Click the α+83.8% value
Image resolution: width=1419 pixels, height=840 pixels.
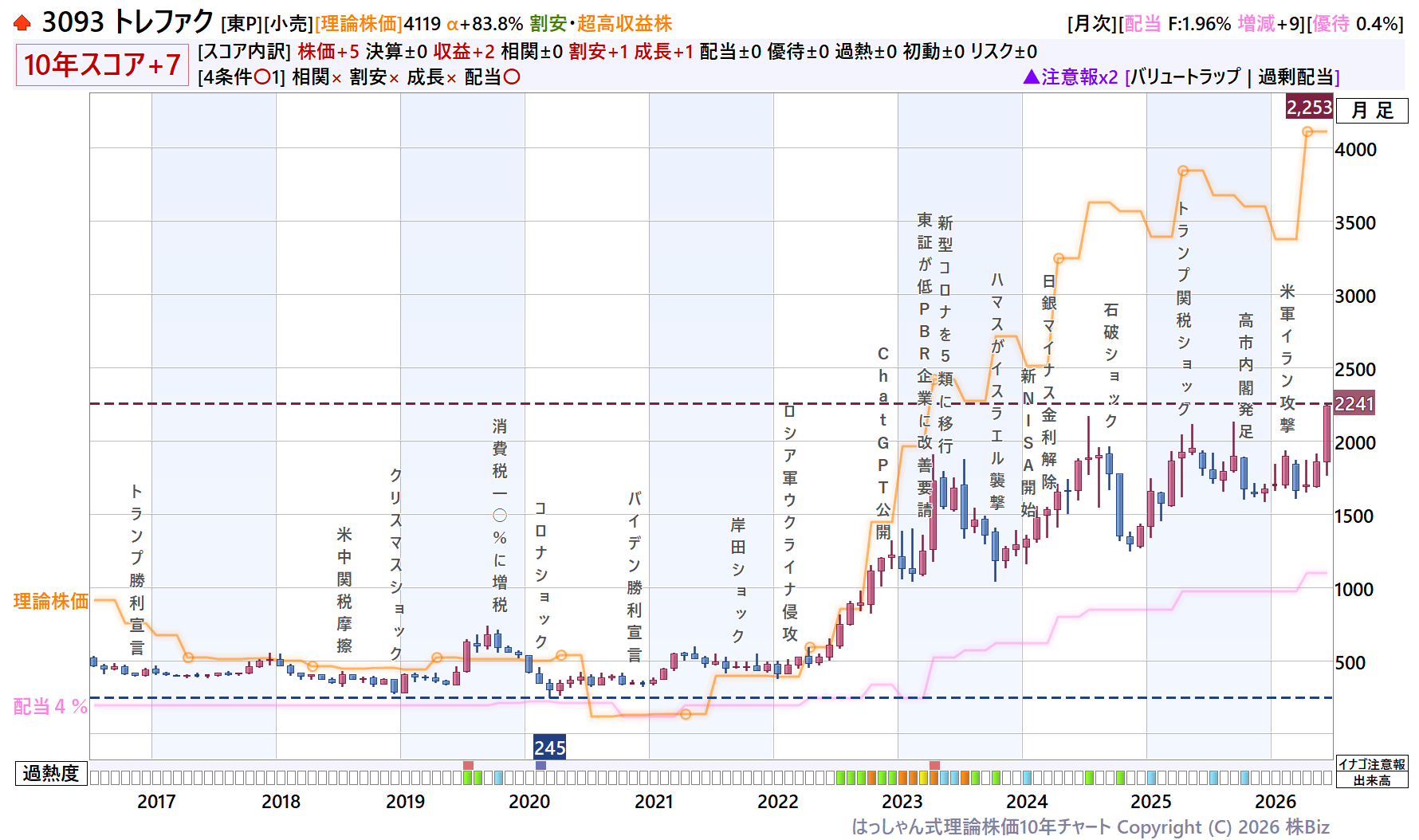485,24
